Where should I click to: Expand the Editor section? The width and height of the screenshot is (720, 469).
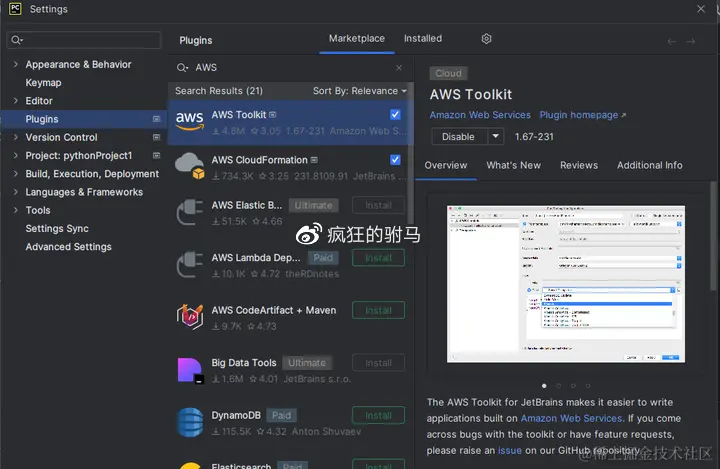coord(16,101)
